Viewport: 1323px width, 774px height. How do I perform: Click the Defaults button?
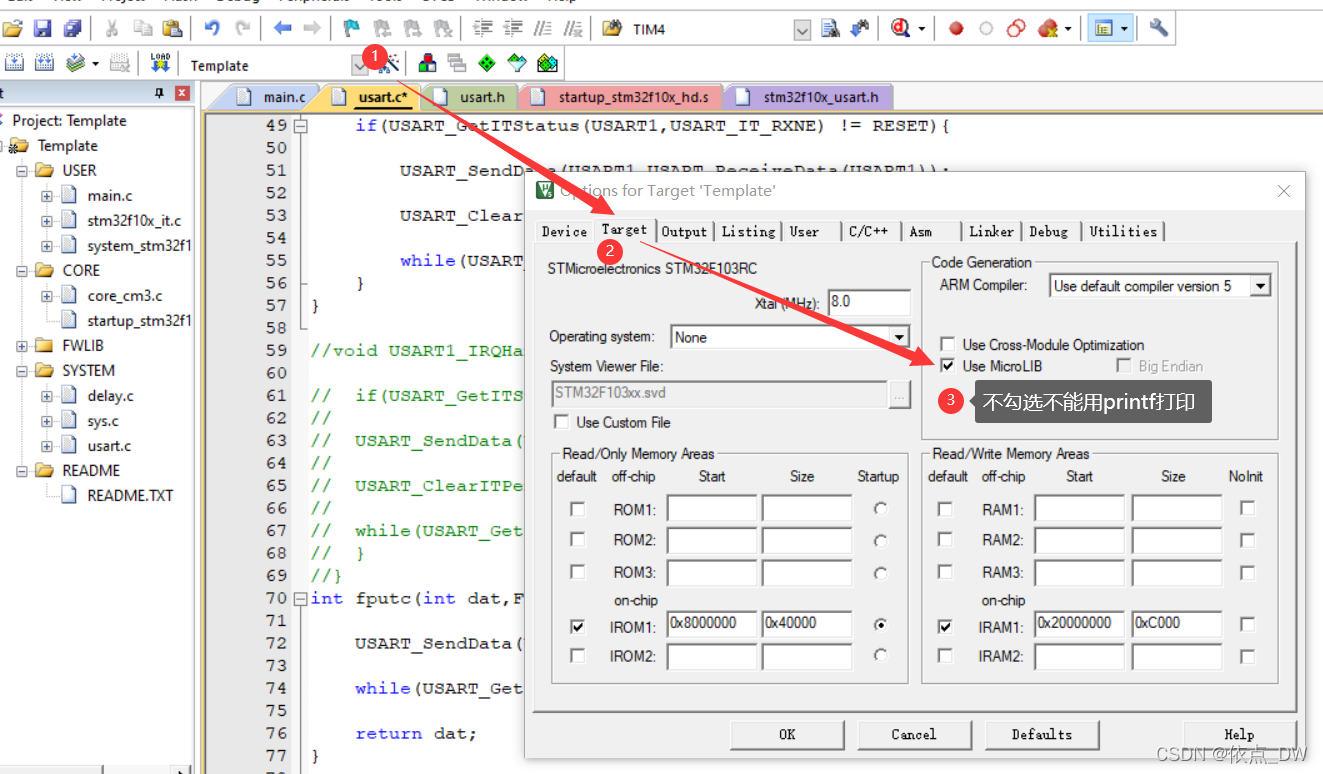(1041, 735)
